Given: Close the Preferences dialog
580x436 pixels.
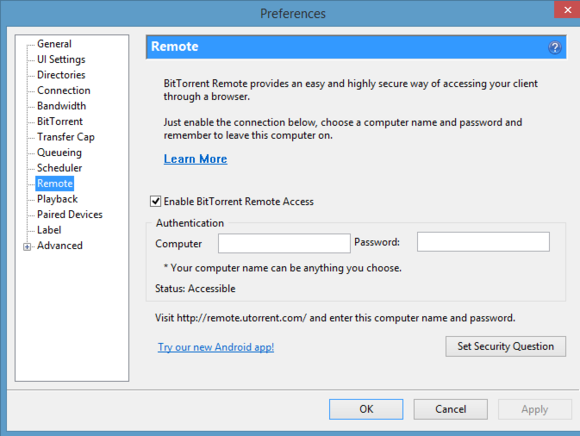Looking at the screenshot, I should (567, 10).
